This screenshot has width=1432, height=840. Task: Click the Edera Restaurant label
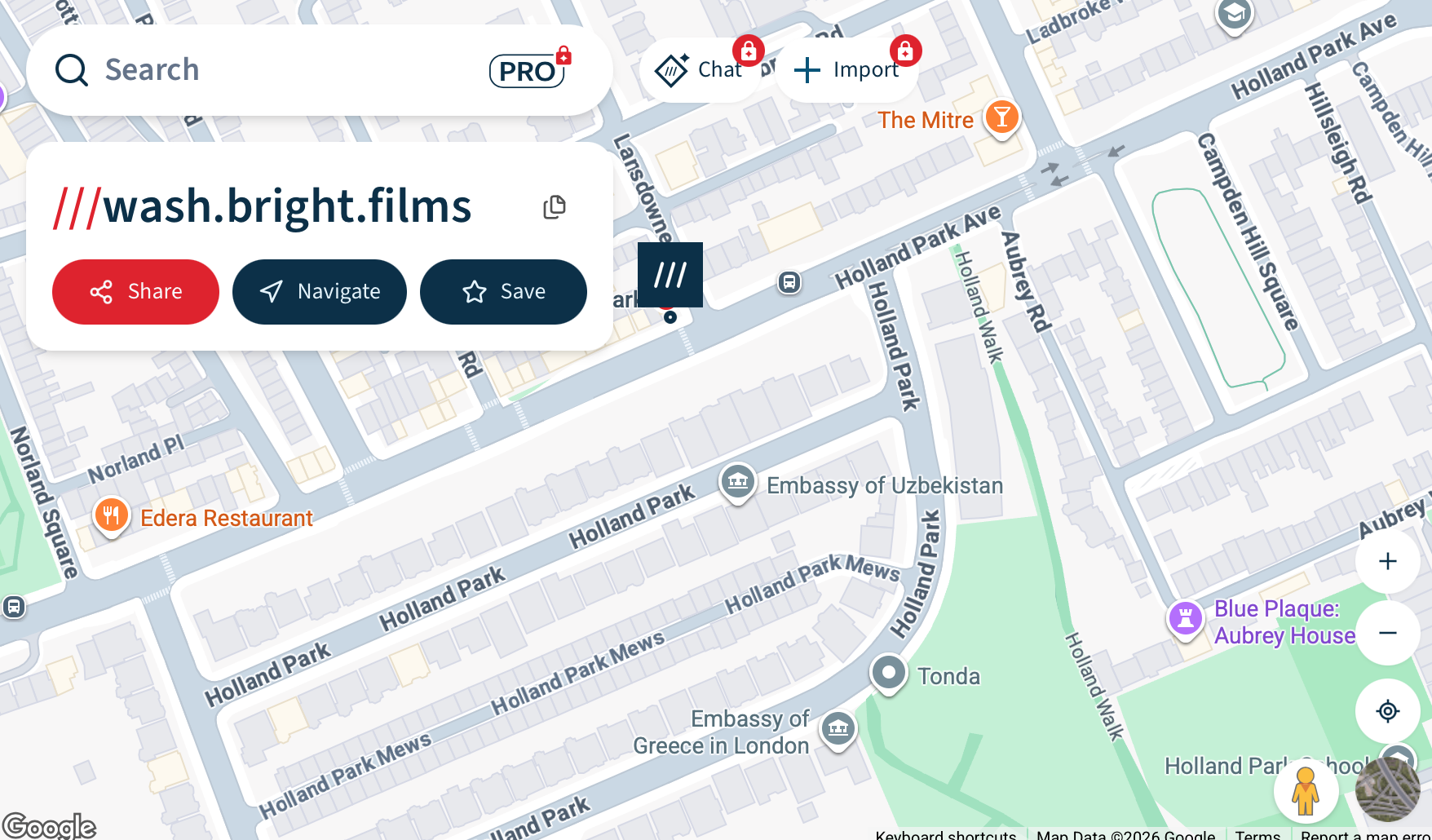[x=227, y=518]
